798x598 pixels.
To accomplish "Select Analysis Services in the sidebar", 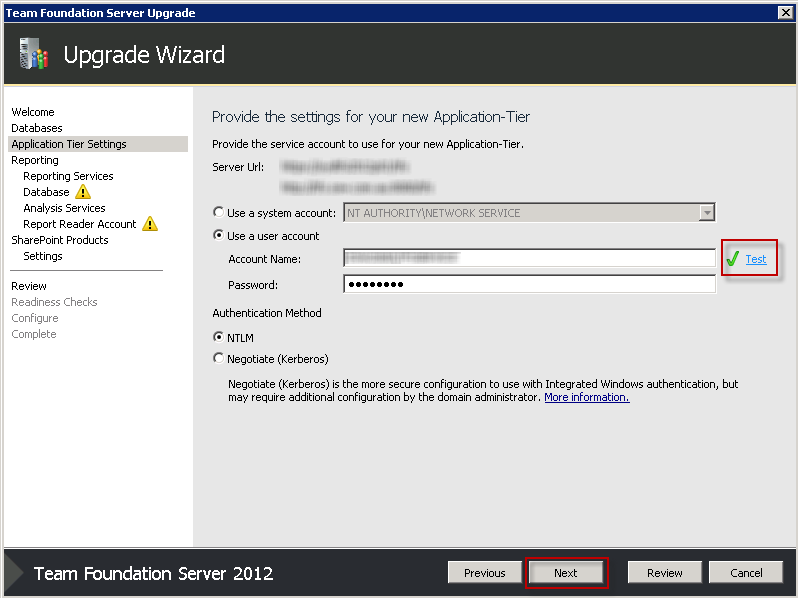I will click(64, 208).
